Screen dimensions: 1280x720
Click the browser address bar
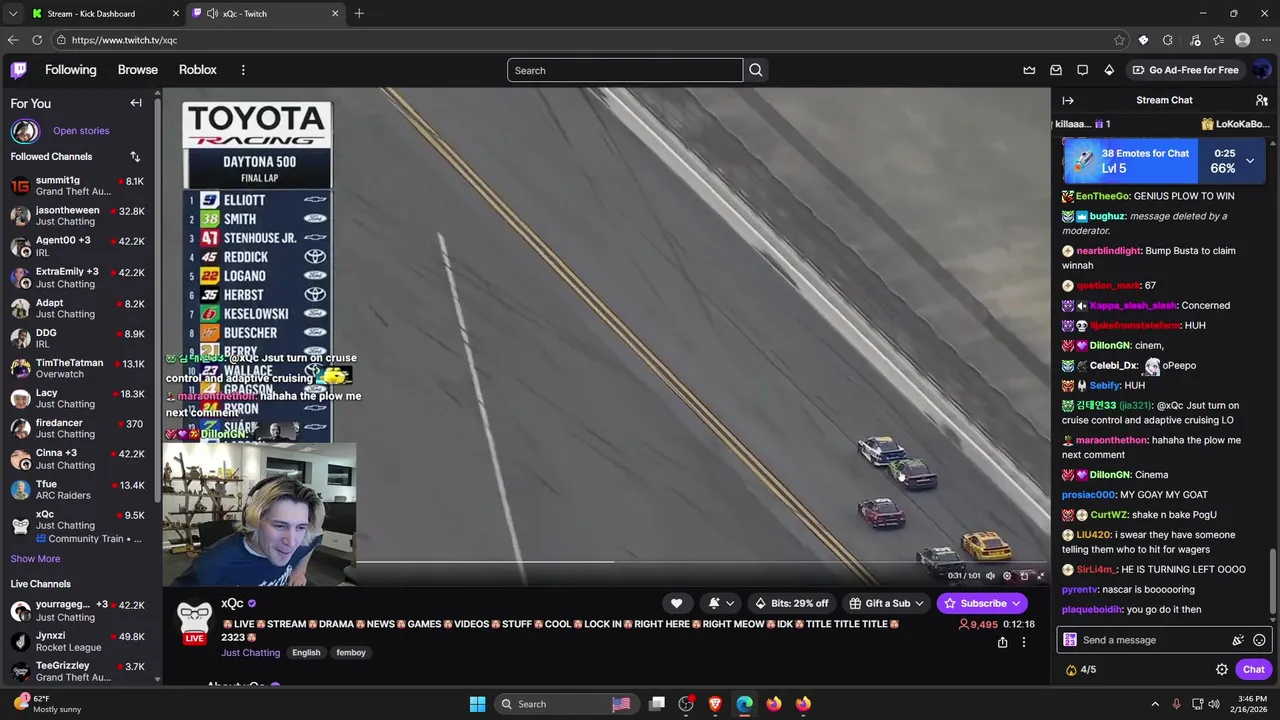(590, 40)
